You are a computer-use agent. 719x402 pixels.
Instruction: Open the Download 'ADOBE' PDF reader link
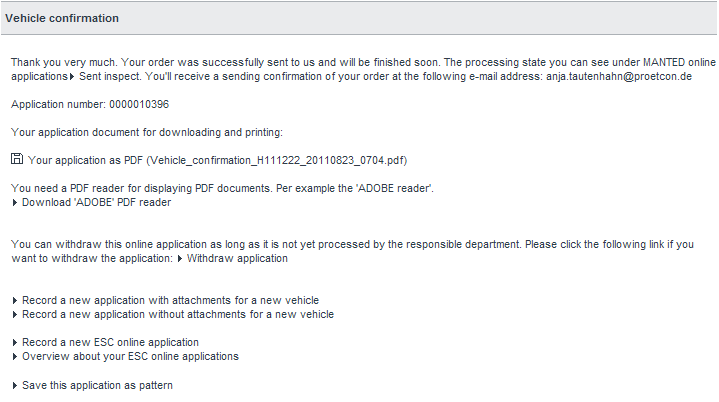(96, 203)
